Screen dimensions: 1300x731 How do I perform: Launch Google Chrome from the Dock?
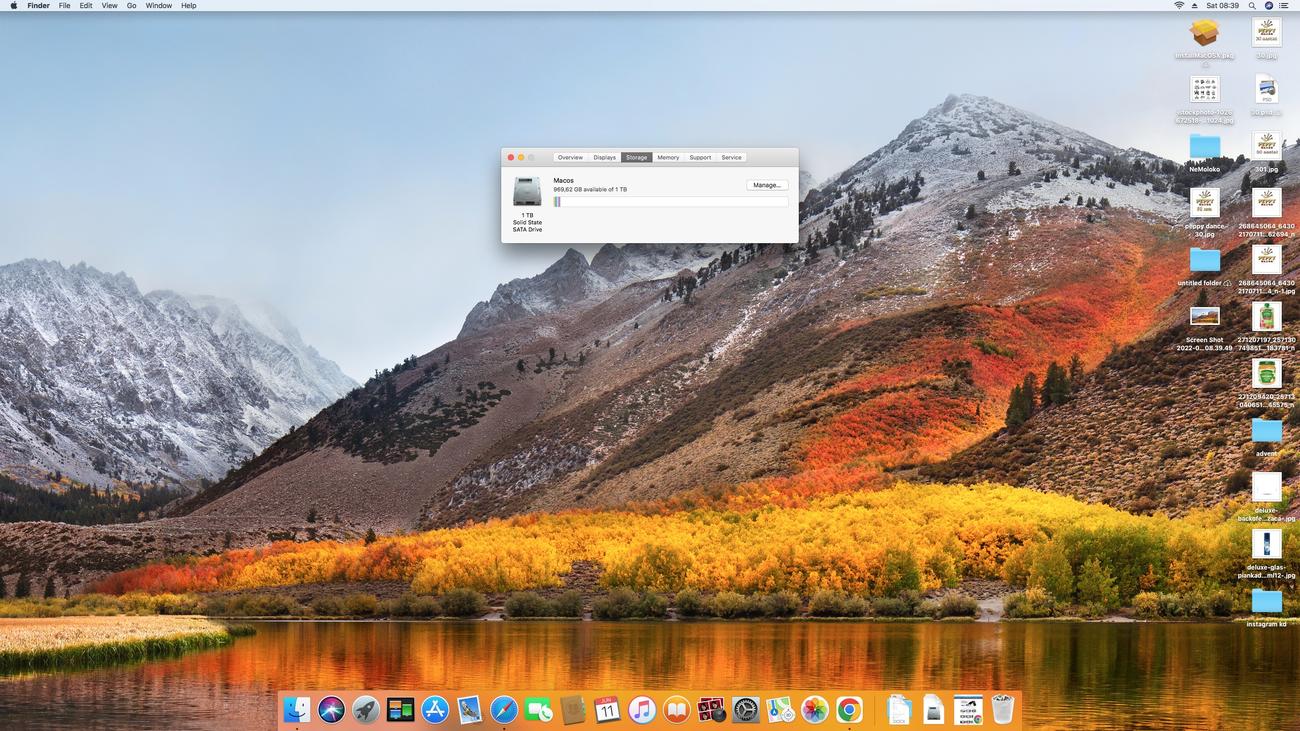point(849,709)
